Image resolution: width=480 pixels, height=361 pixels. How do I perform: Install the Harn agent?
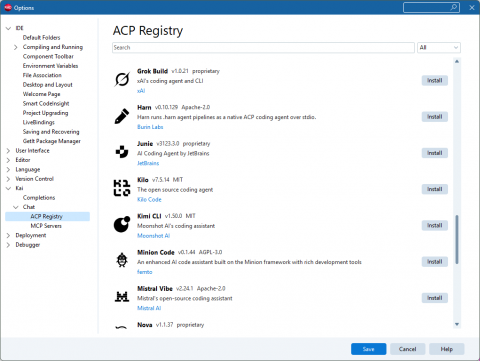click(x=435, y=117)
